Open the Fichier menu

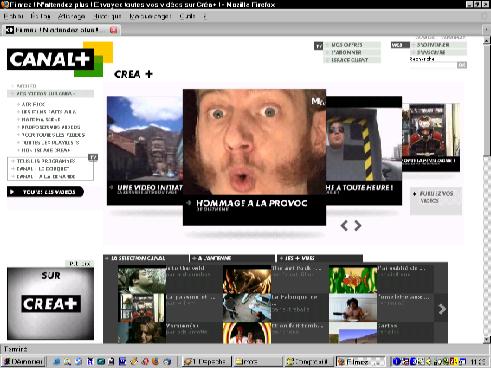coord(13,16)
